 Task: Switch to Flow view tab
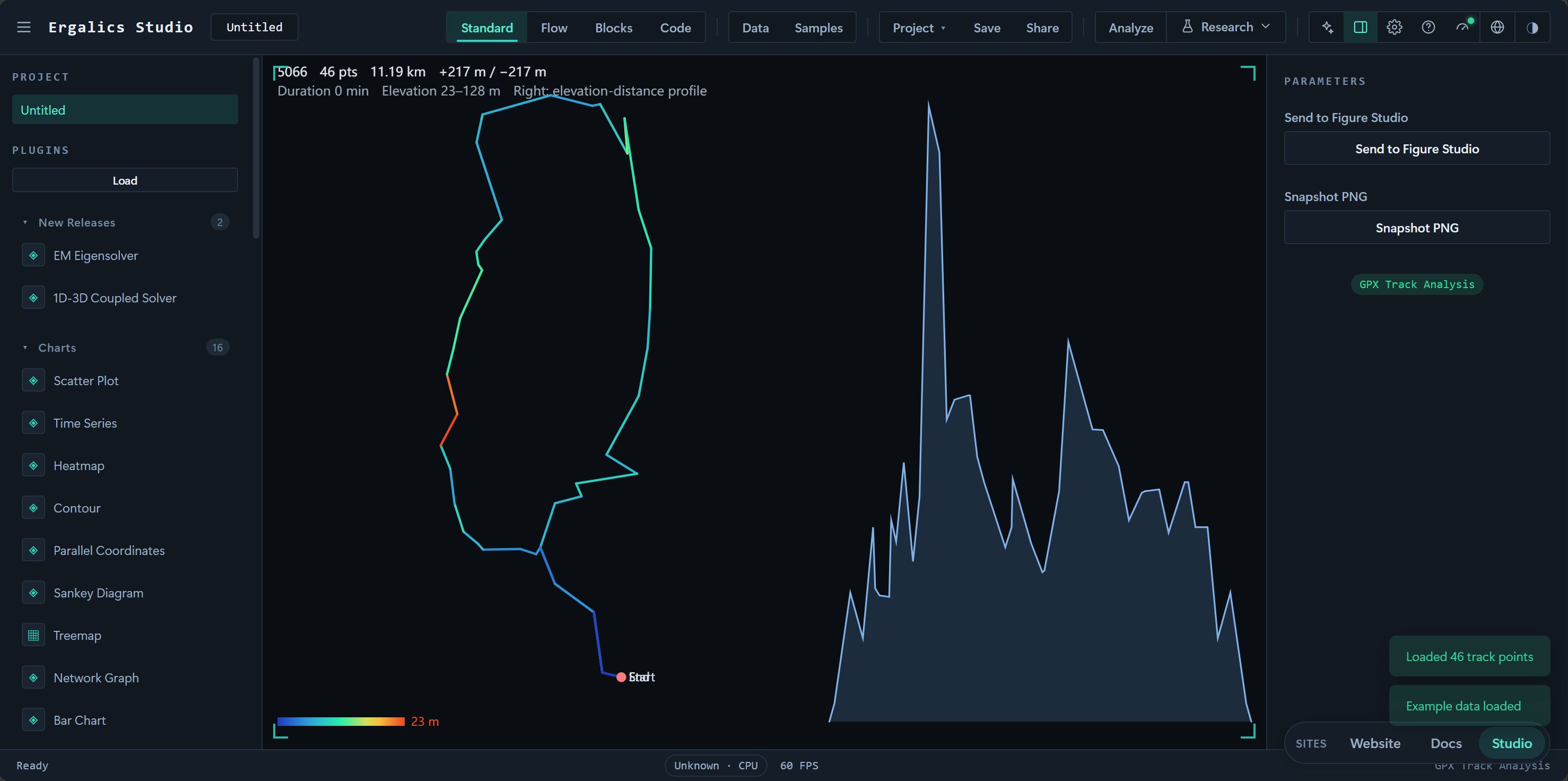554,28
